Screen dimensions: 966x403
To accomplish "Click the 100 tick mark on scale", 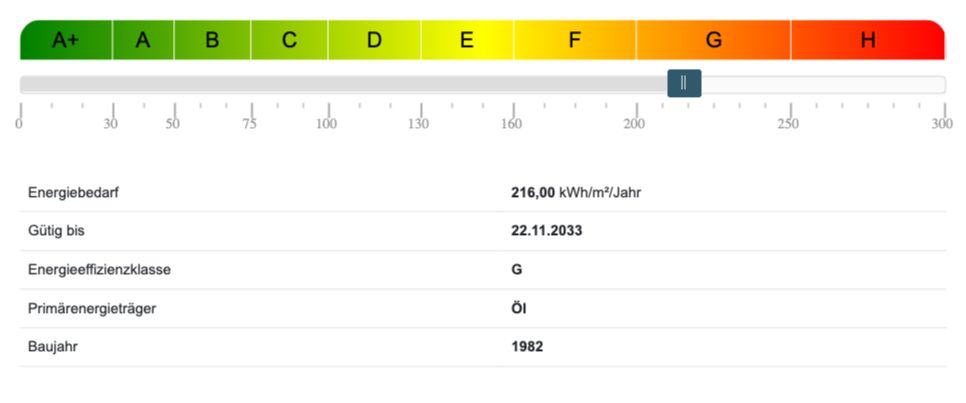I will [328, 110].
